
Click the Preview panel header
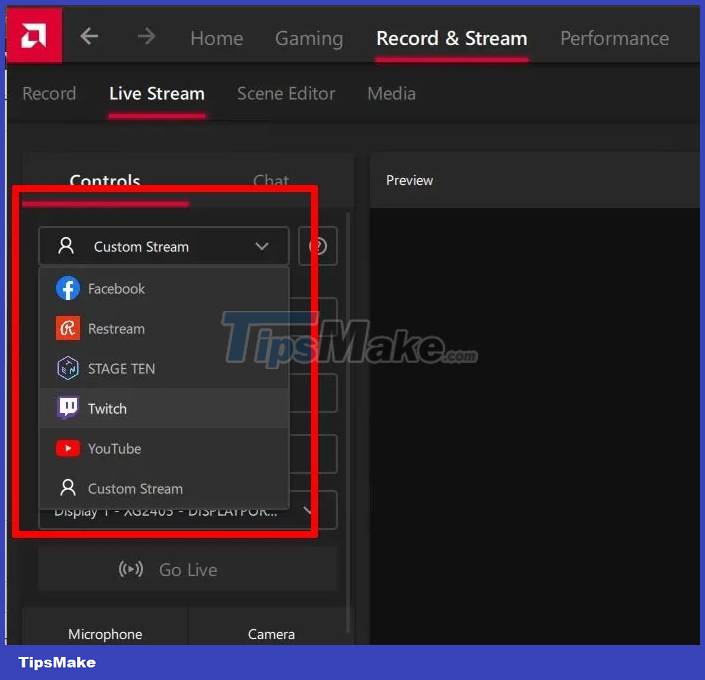(x=535, y=180)
